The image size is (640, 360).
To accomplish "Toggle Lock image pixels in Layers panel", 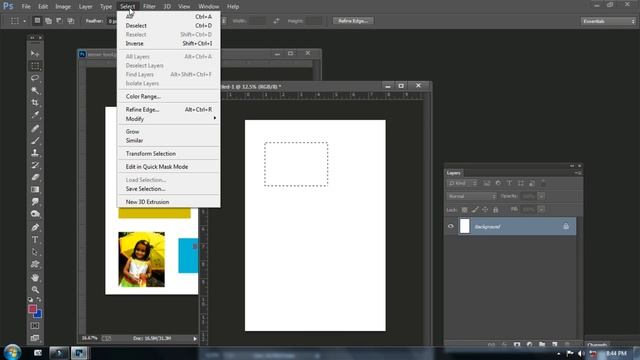I will pos(475,209).
